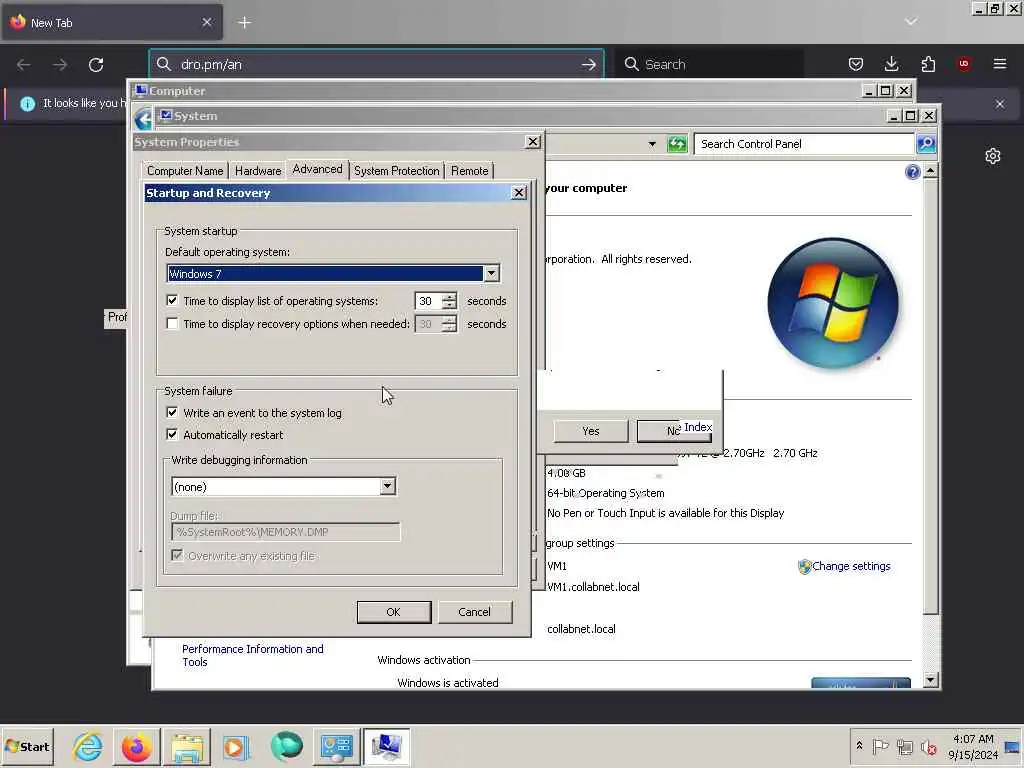
Task: Click the Firefox Search box
Action: pos(711,64)
